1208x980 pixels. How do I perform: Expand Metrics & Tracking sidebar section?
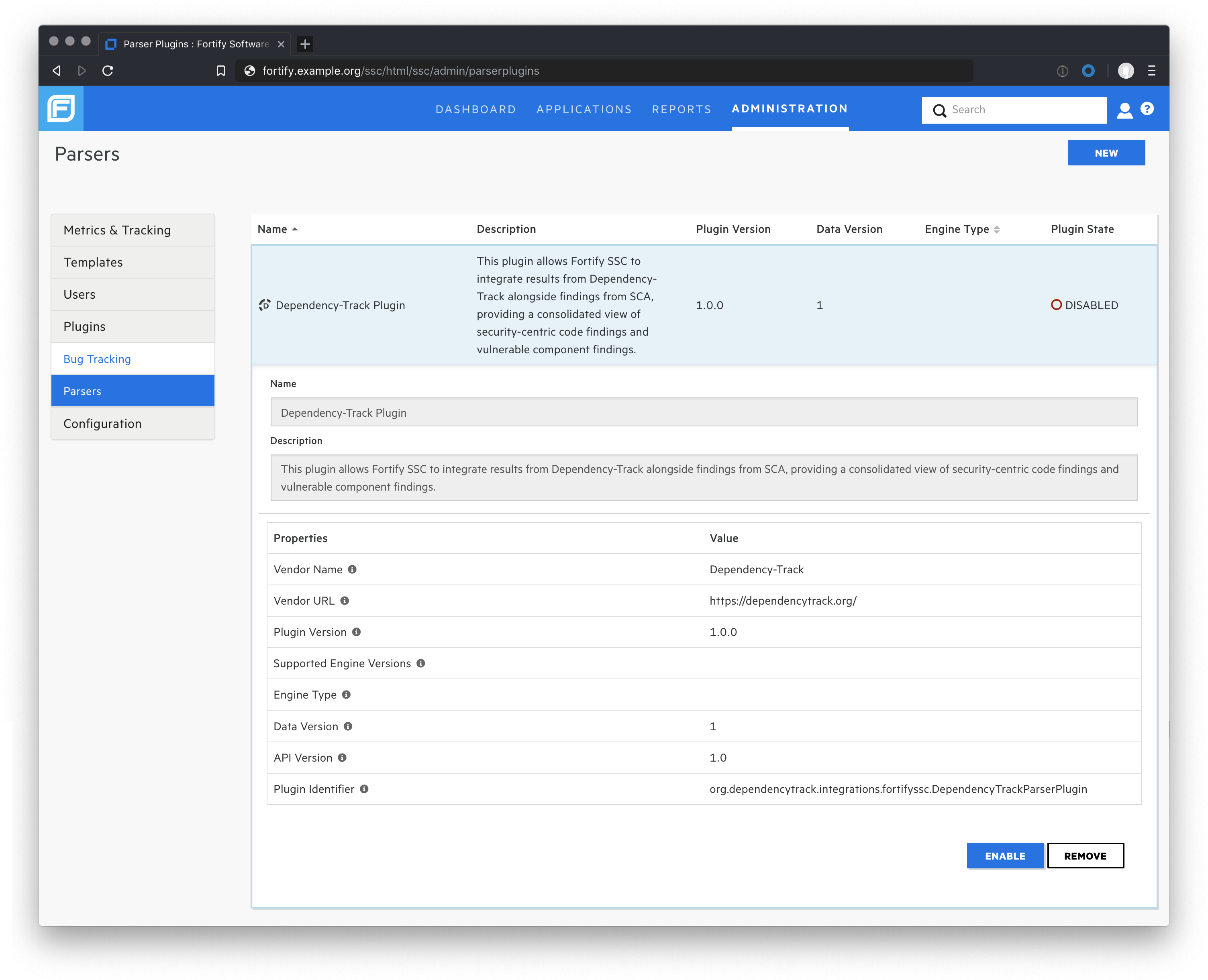133,230
